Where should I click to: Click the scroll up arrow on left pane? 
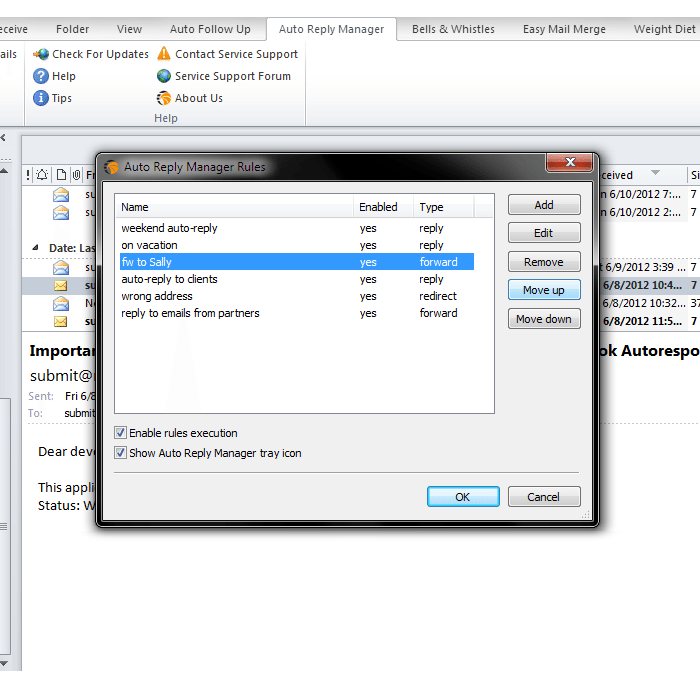[4, 171]
